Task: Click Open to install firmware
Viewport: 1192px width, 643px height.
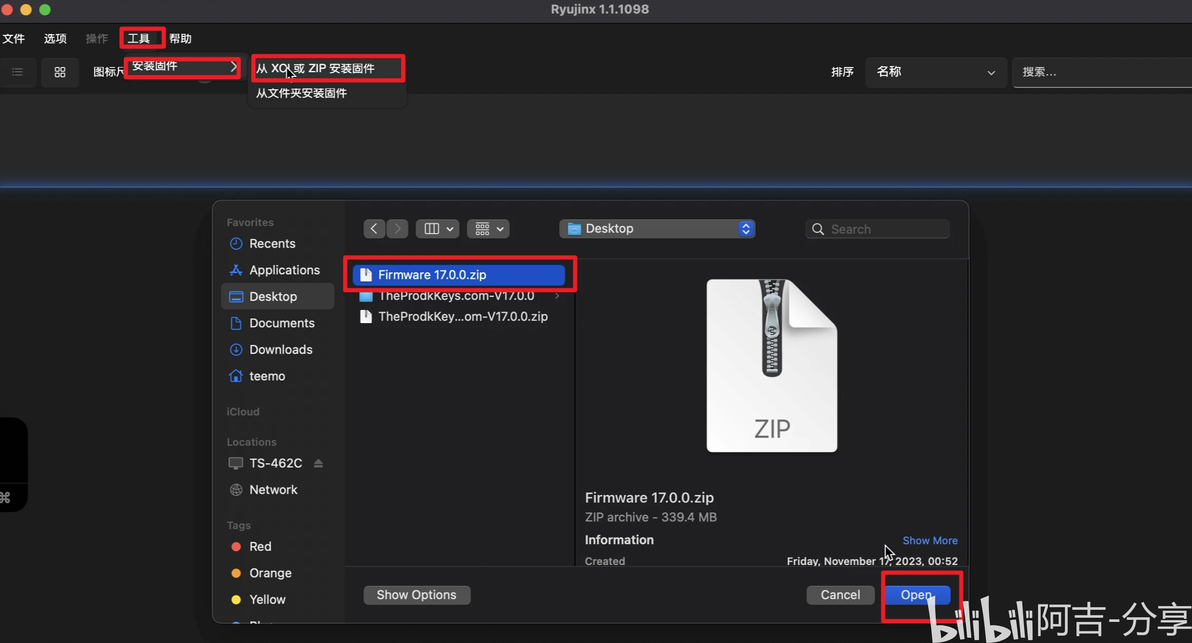Action: click(917, 595)
